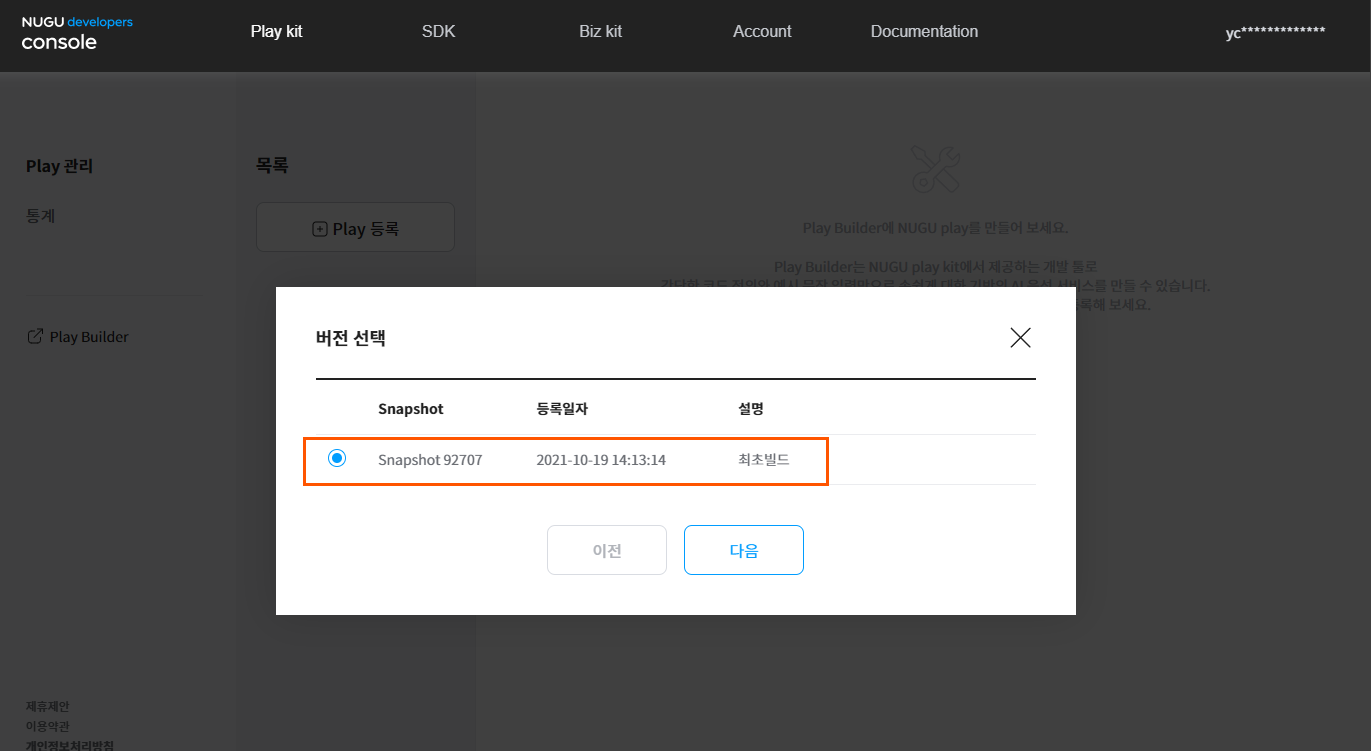The width and height of the screenshot is (1371, 751).
Task: Select Play 관리 in the sidebar
Action: pos(59,166)
